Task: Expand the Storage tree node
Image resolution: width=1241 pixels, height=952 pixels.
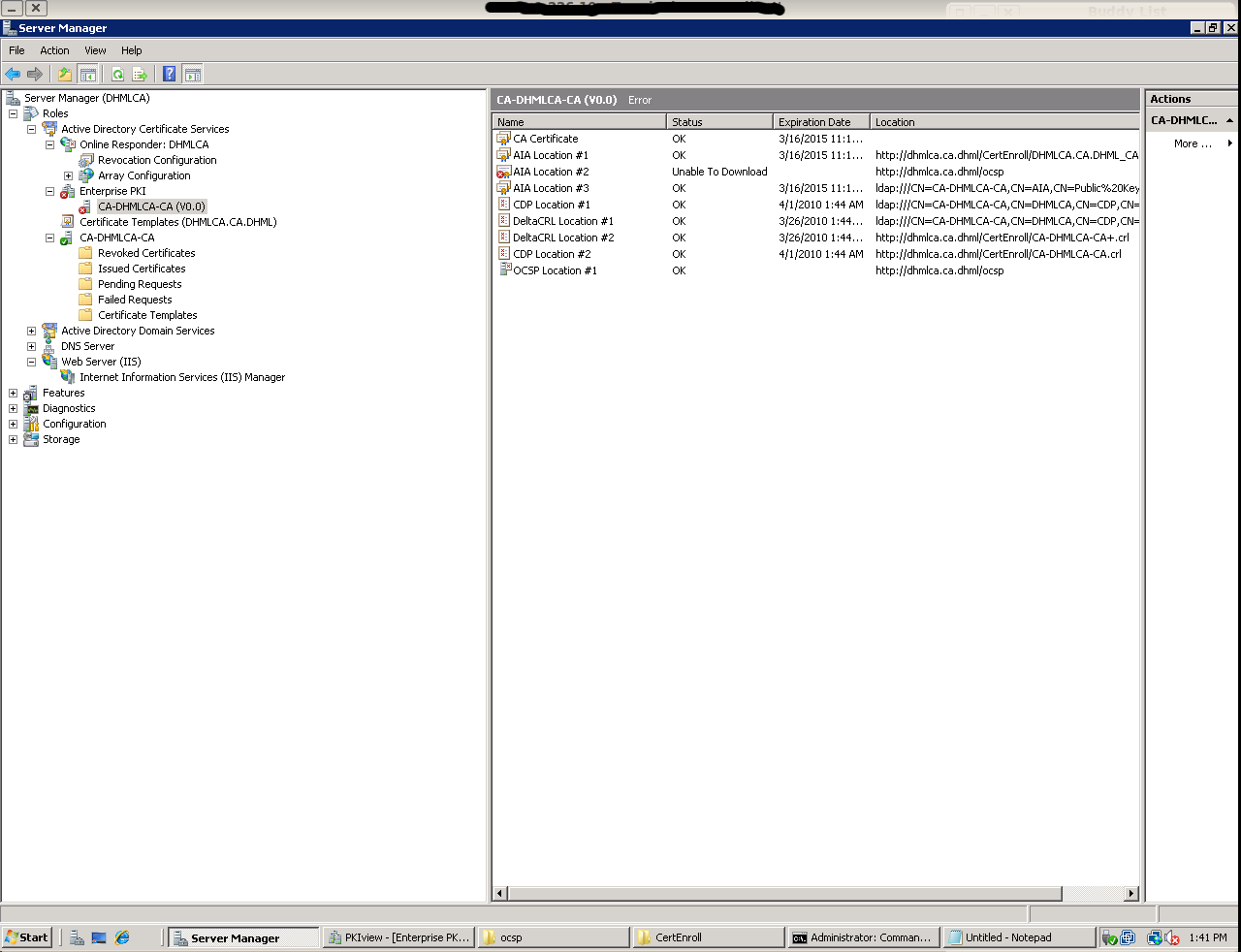Action: (x=13, y=439)
